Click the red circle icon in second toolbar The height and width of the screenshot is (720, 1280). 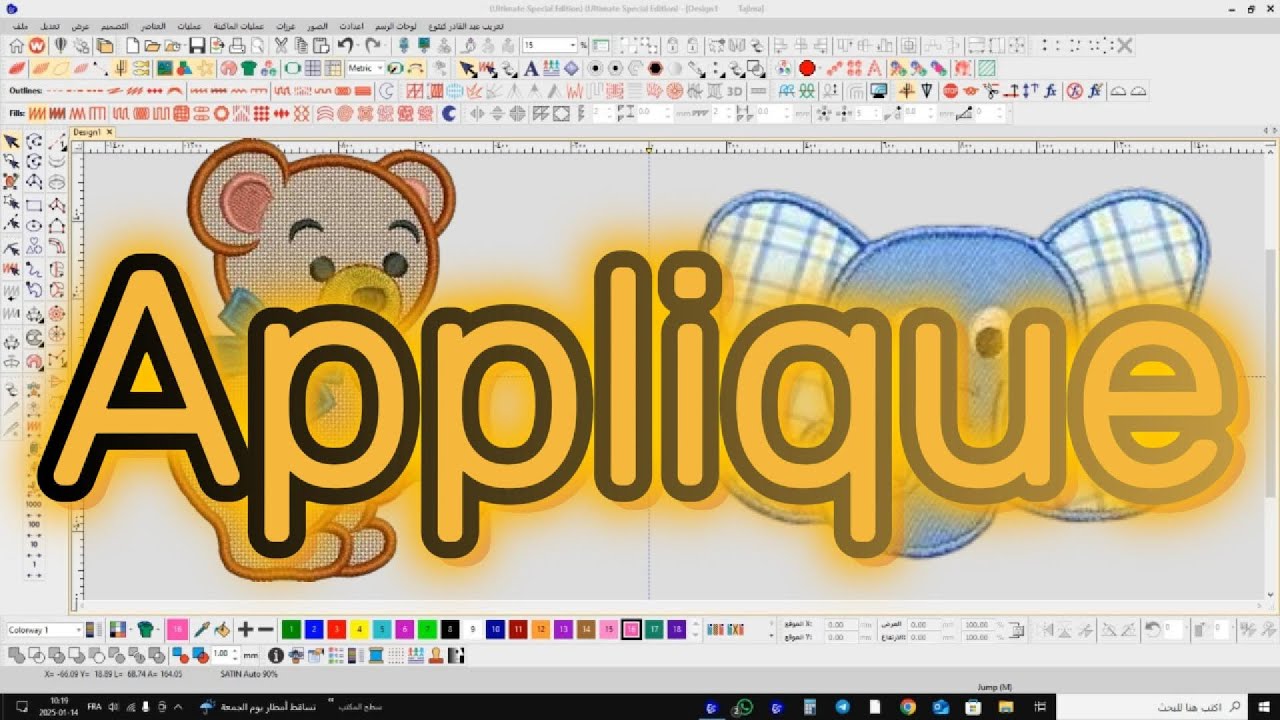[807, 68]
